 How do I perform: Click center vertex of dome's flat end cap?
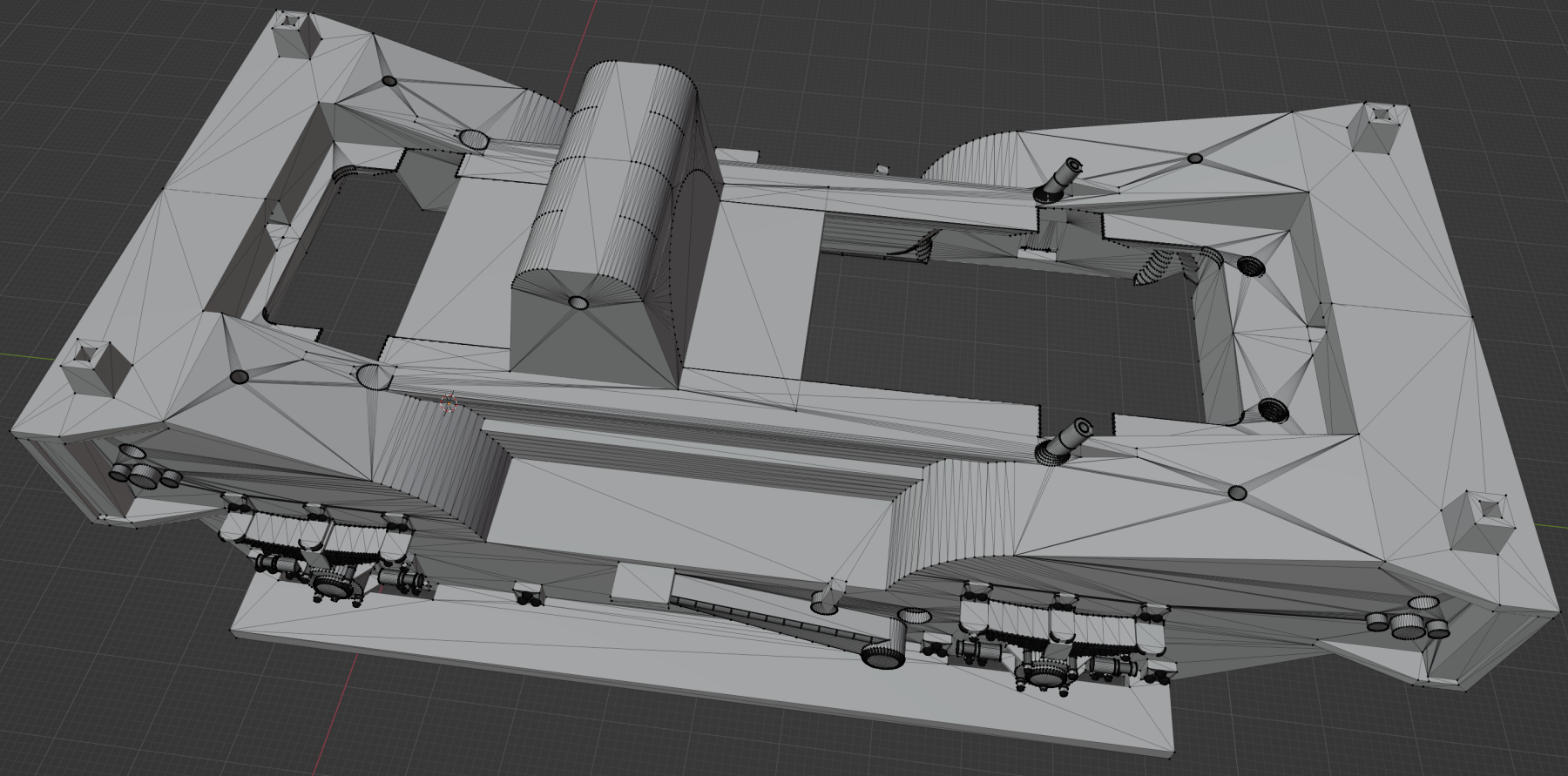pyautogui.click(x=578, y=302)
